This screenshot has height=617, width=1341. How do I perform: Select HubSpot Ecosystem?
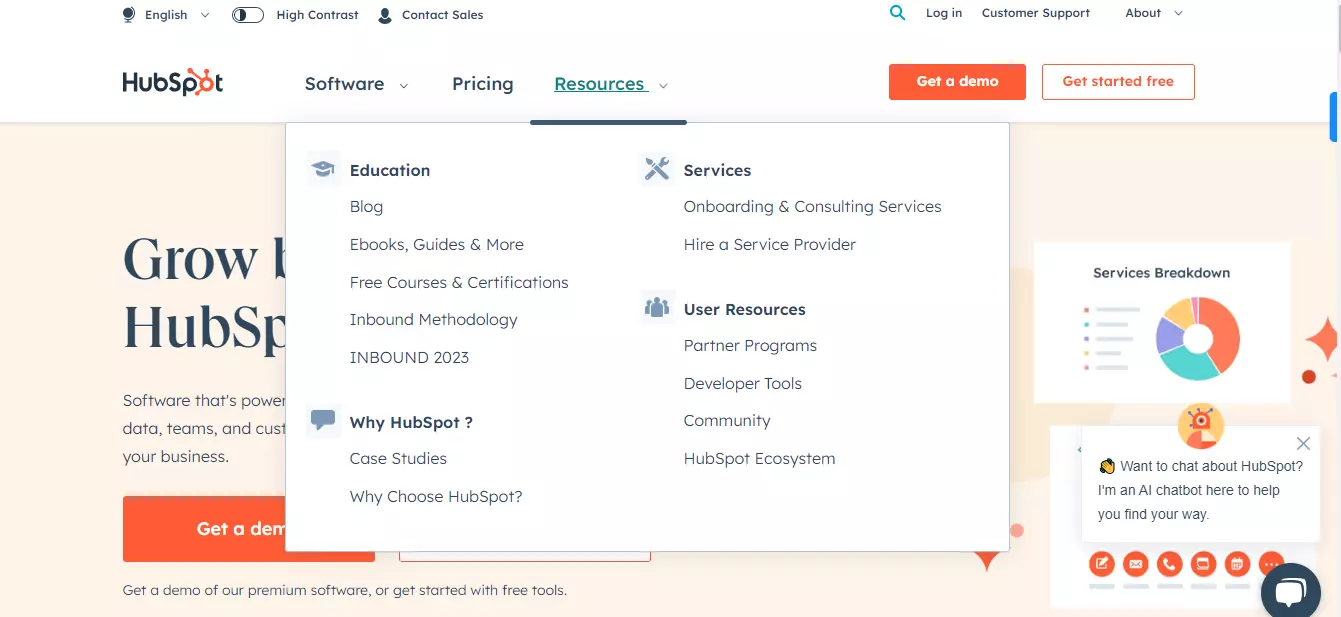tap(759, 459)
